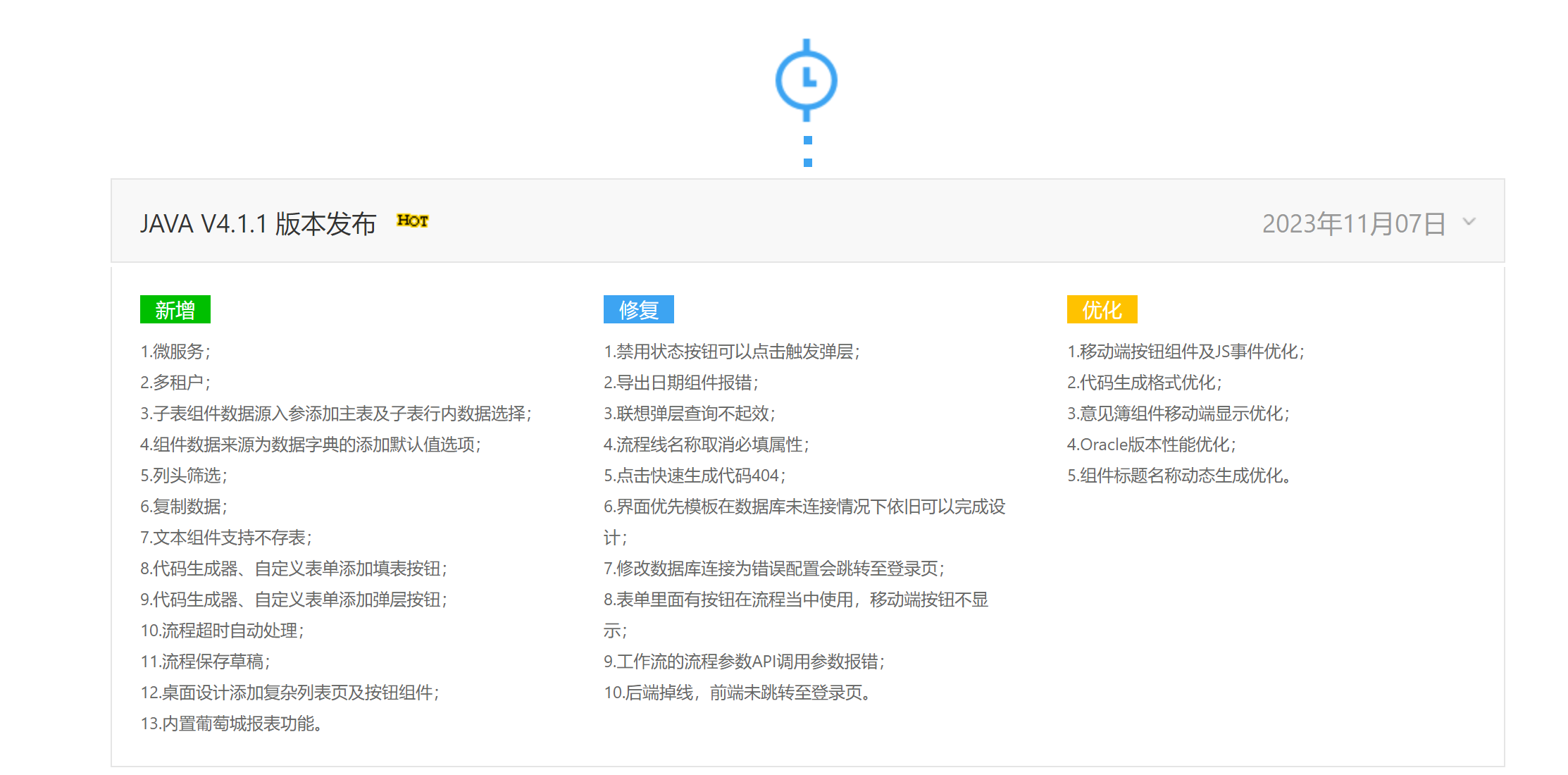Screen dimensions: 1568x775
Task: Click the 10.流程超时自动处理 item
Action: [x=222, y=631]
